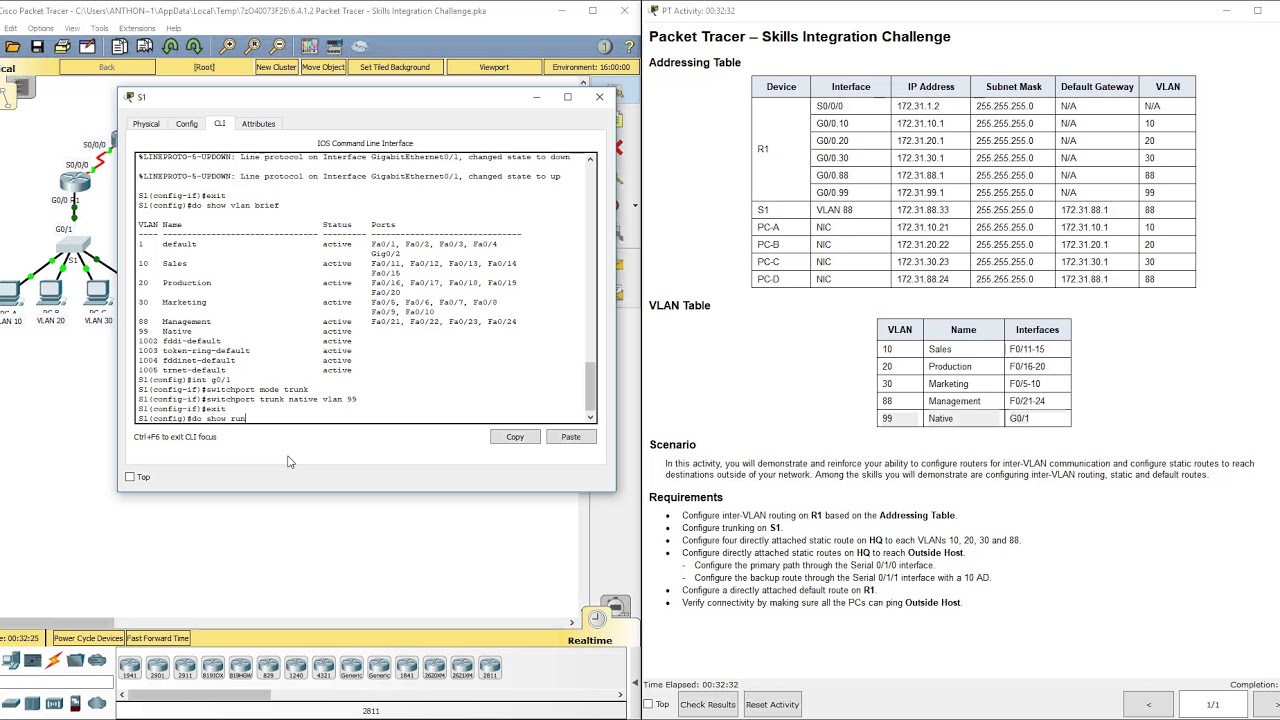Pick the 2911 router from device list
The height and width of the screenshot is (720, 1280).
pos(185,667)
